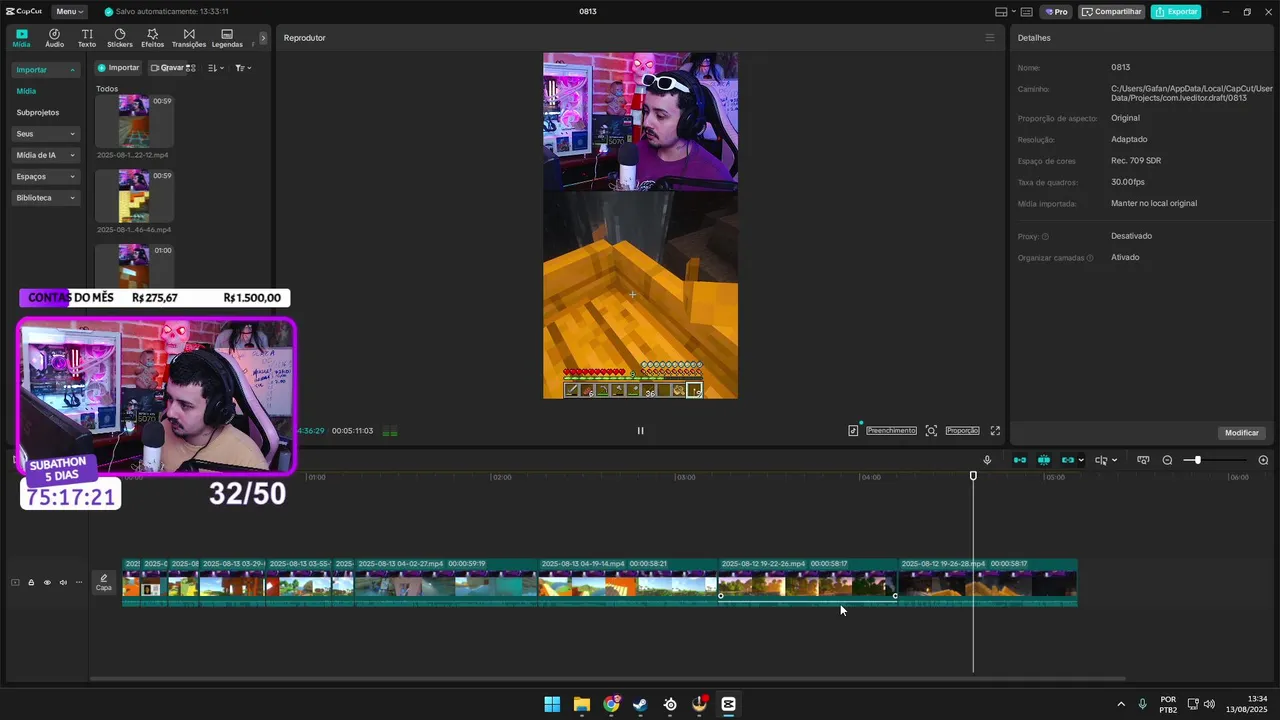Image resolution: width=1280 pixels, height=720 pixels.
Task: Select Mídia in the sidebar
Action: (x=26, y=91)
